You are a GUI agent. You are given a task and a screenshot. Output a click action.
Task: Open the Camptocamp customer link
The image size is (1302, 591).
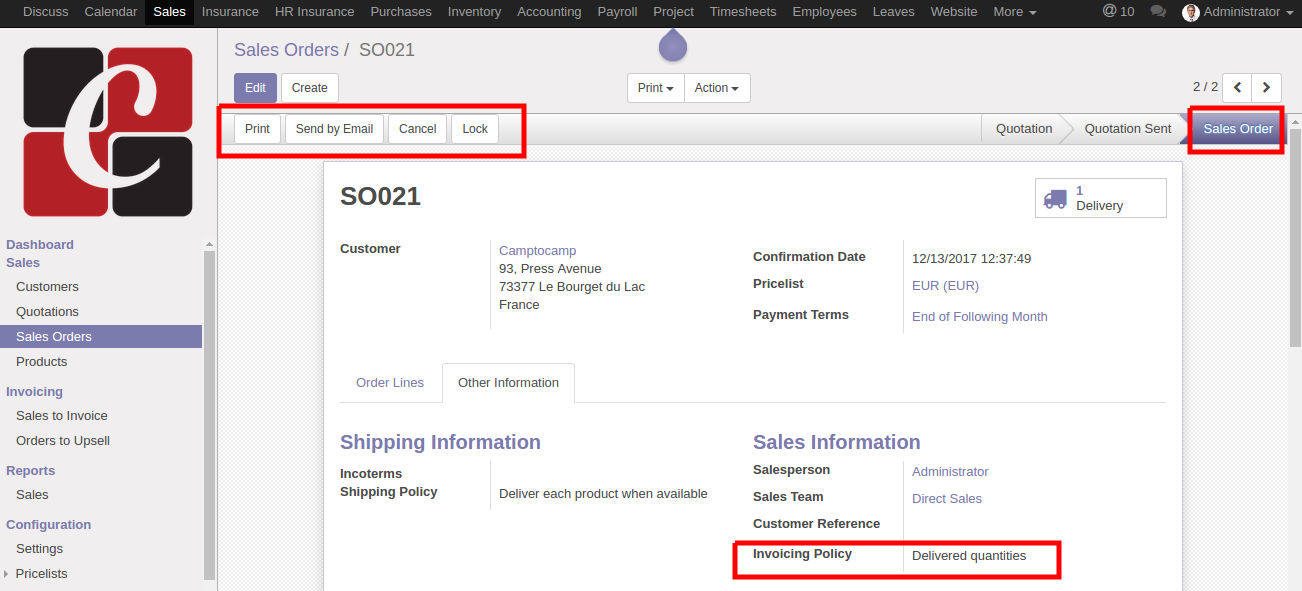click(537, 251)
